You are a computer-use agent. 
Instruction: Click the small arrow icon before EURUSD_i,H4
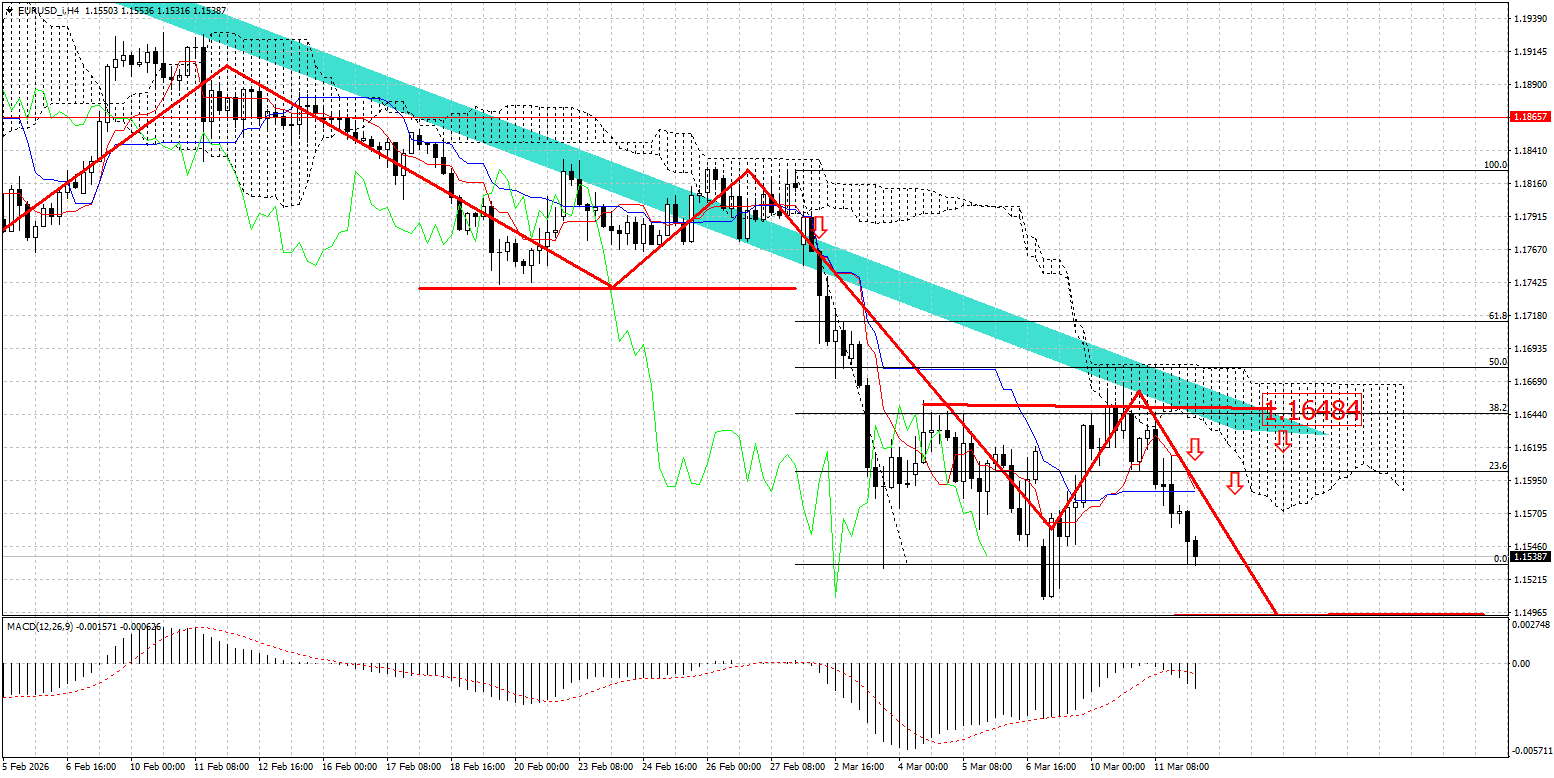coord(9,11)
